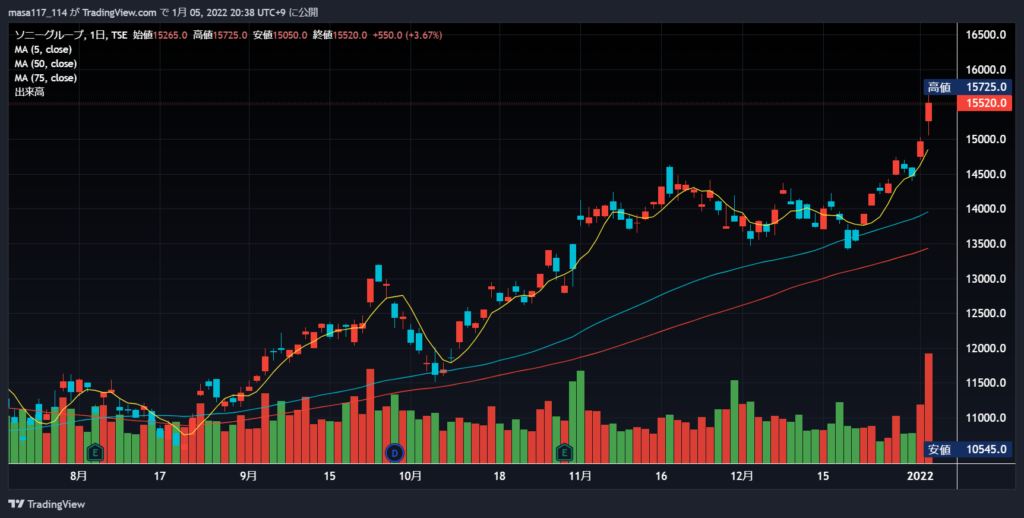Select the MA (5, close) indicator legend
The height and width of the screenshot is (518, 1024).
pos(43,50)
